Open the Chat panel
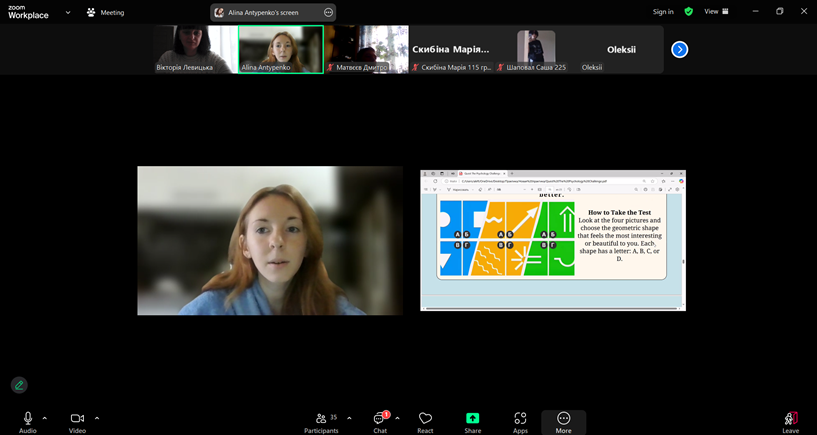 [x=380, y=422]
